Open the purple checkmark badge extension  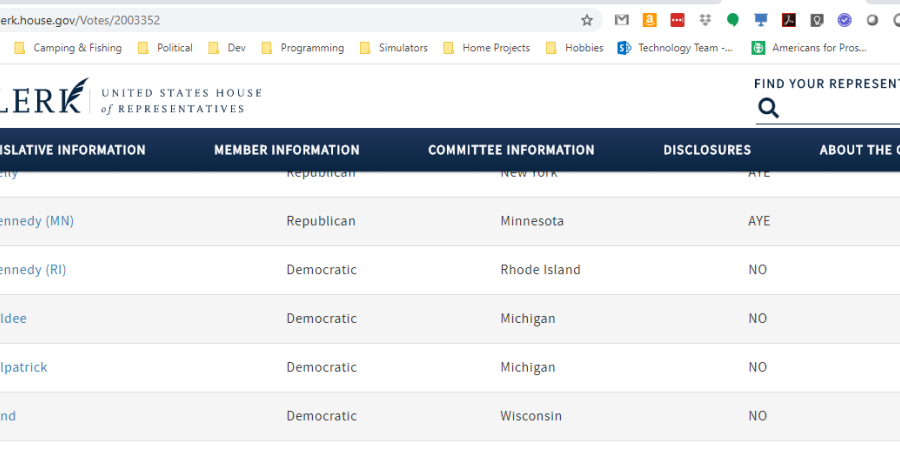pos(844,21)
